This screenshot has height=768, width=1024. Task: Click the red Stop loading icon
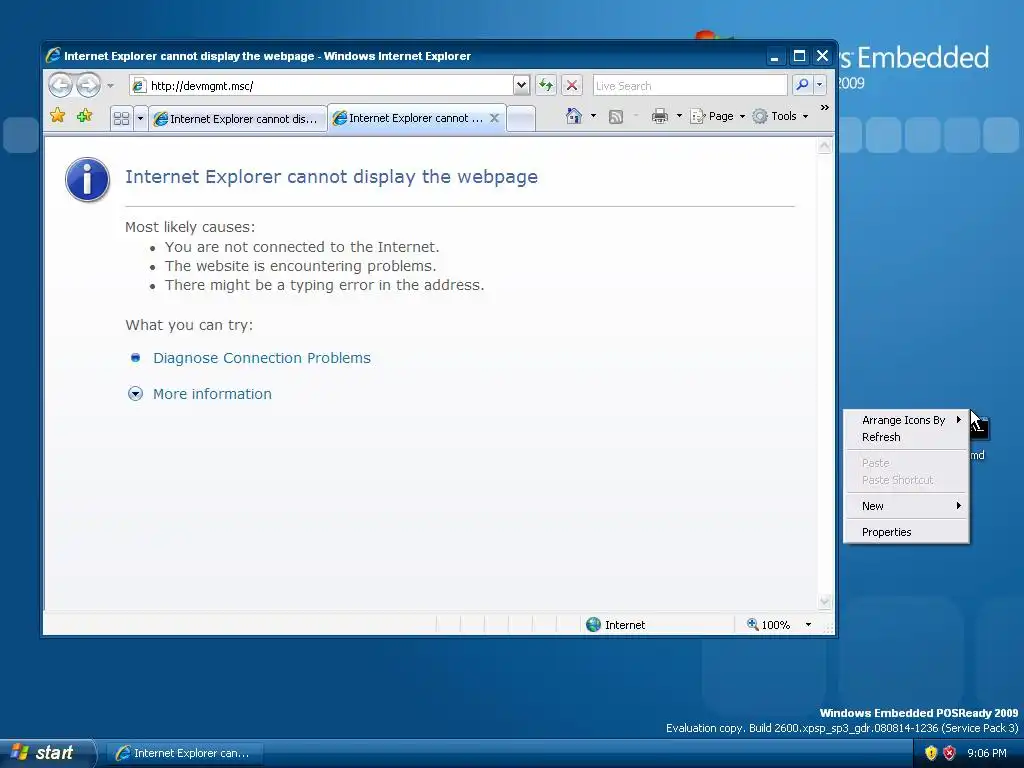coord(571,85)
